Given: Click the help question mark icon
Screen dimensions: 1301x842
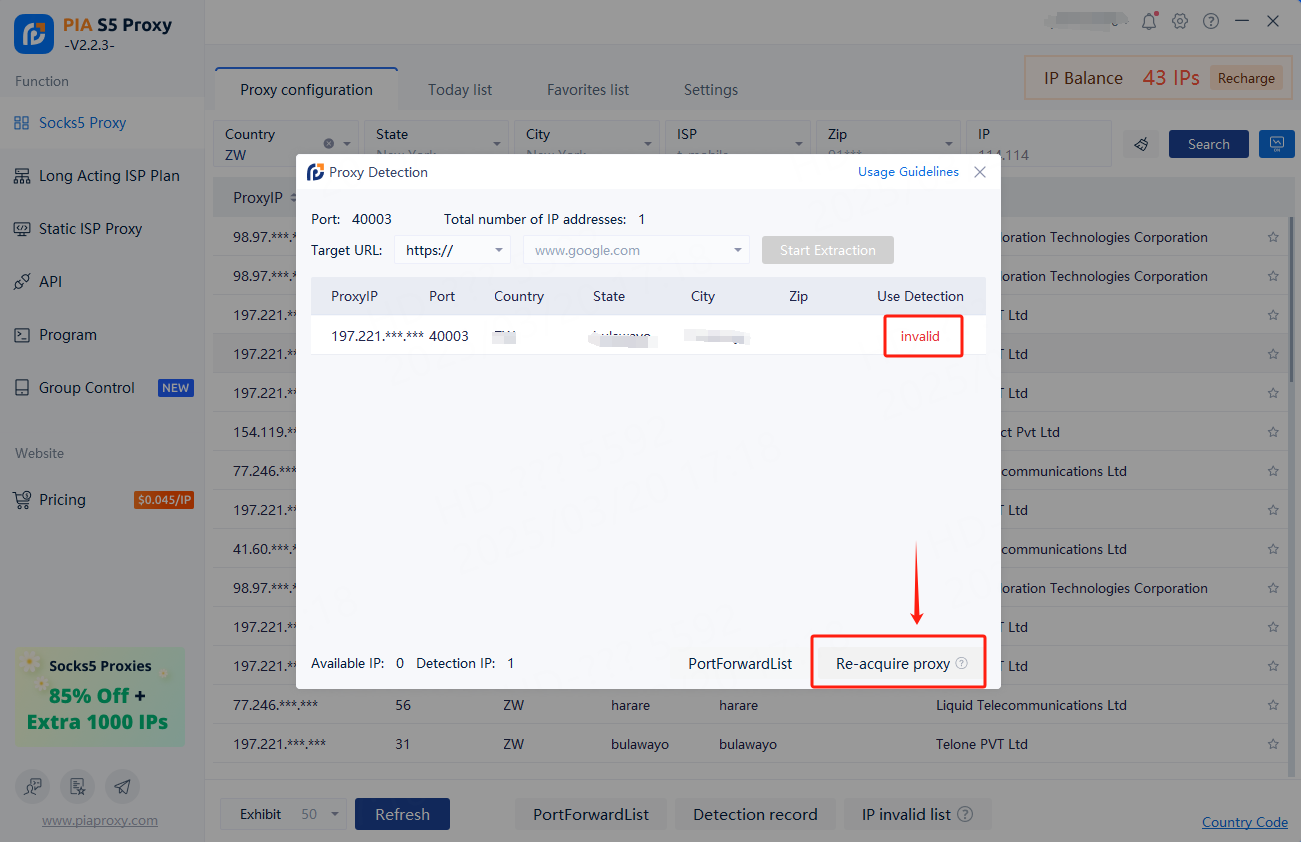Looking at the screenshot, I should 1211,21.
